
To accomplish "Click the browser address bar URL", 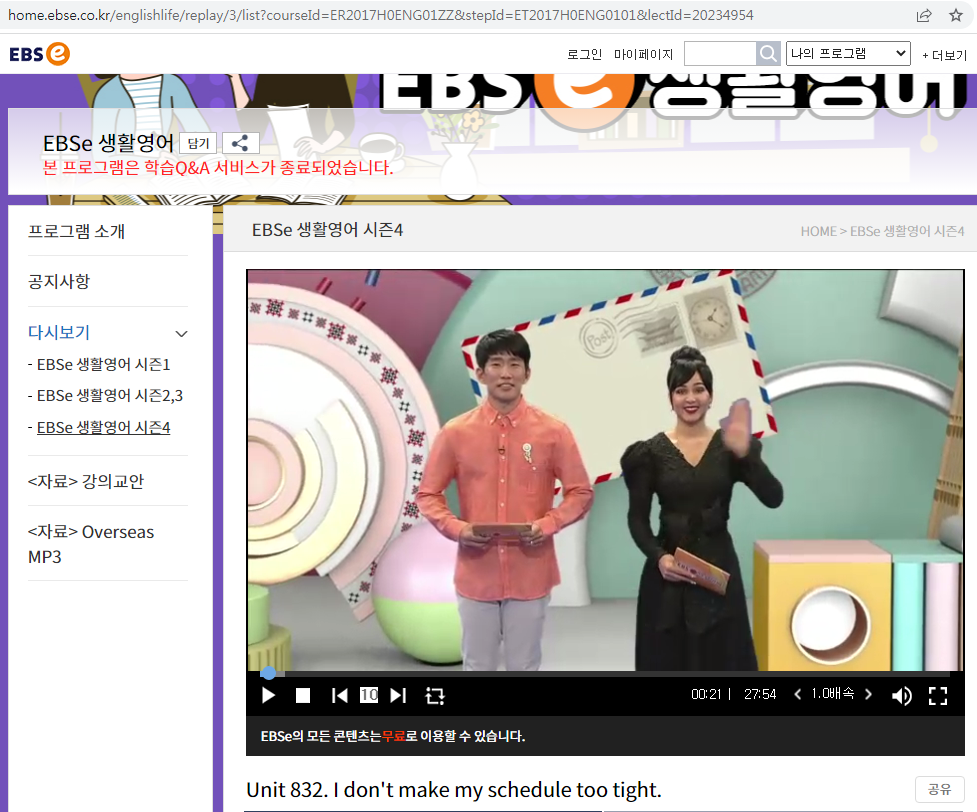I will (381, 15).
